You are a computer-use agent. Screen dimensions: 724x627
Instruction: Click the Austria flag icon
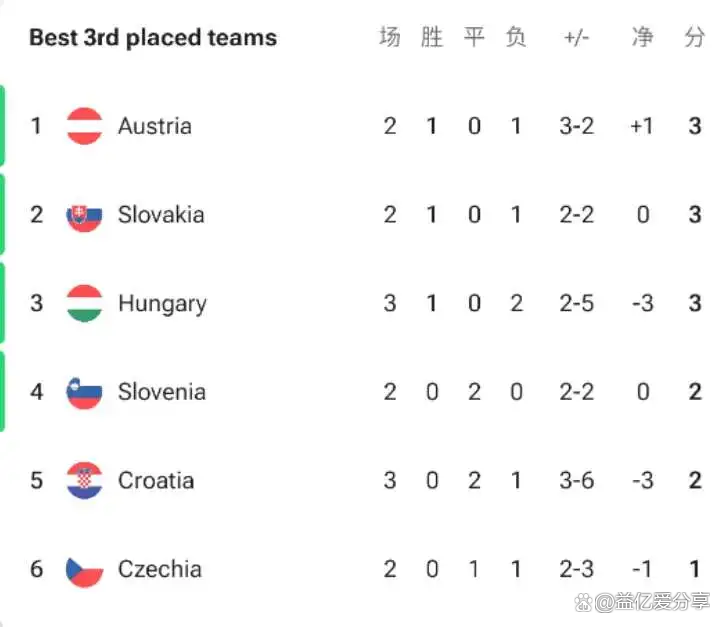click(x=84, y=126)
